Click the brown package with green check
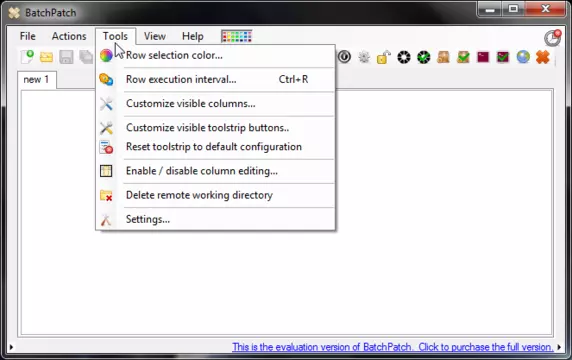The height and width of the screenshot is (360, 572). coord(463,57)
